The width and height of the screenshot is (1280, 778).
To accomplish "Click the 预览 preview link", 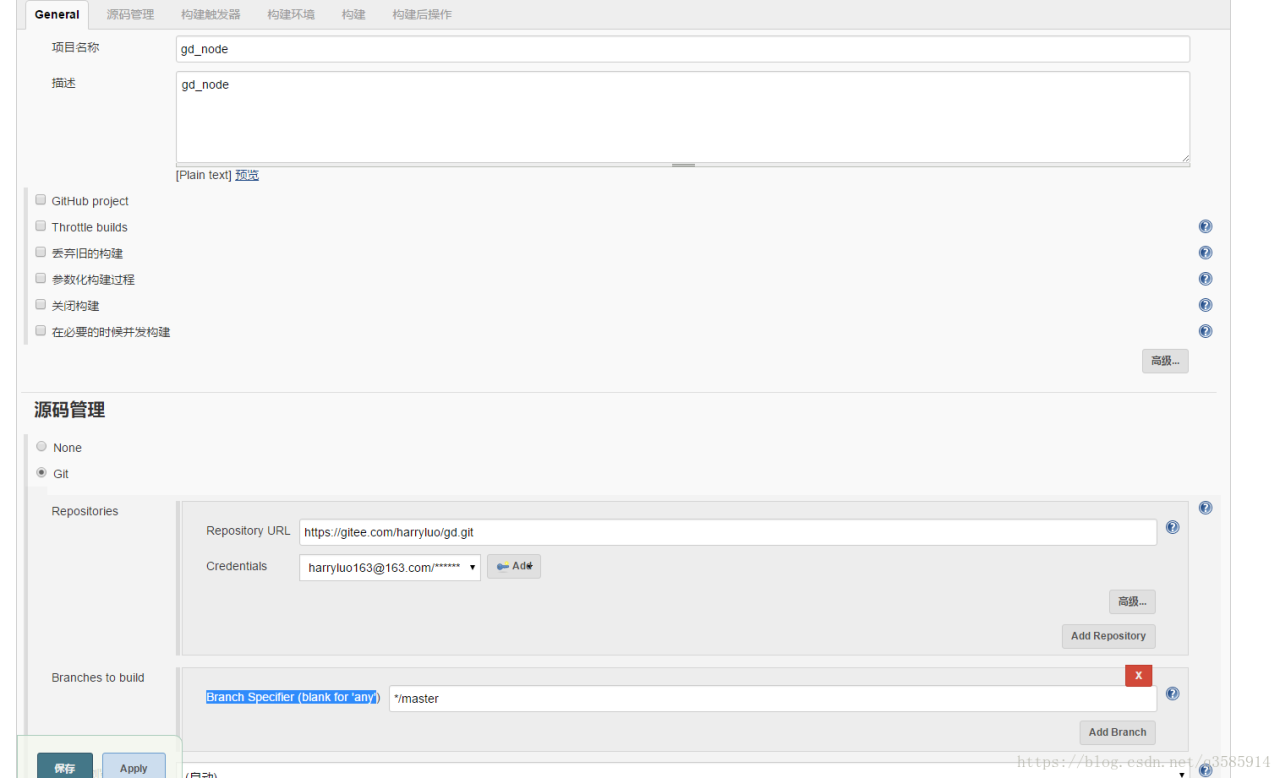I will coord(247,175).
